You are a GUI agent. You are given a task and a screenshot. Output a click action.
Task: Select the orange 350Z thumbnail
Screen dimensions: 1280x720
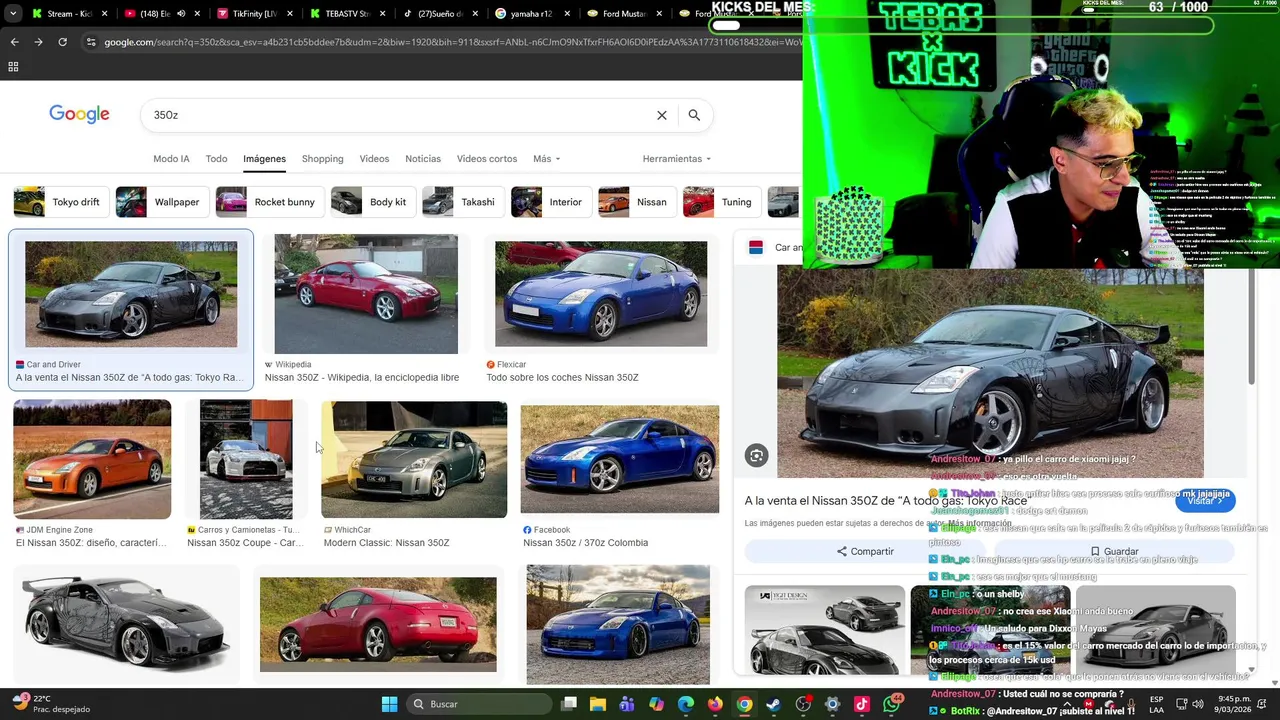92,459
